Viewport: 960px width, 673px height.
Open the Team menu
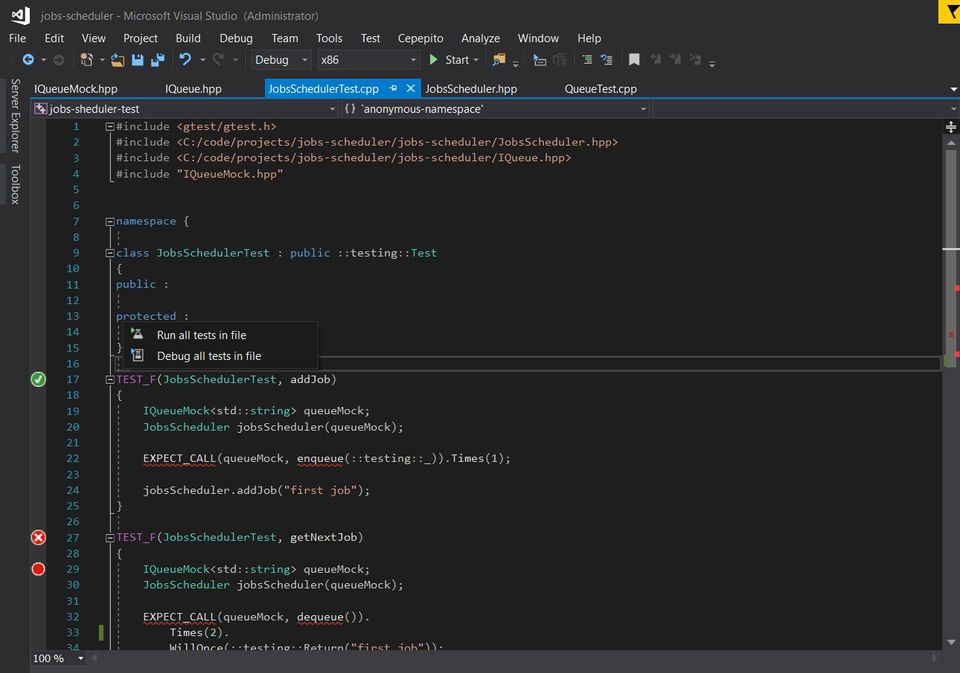(x=285, y=38)
